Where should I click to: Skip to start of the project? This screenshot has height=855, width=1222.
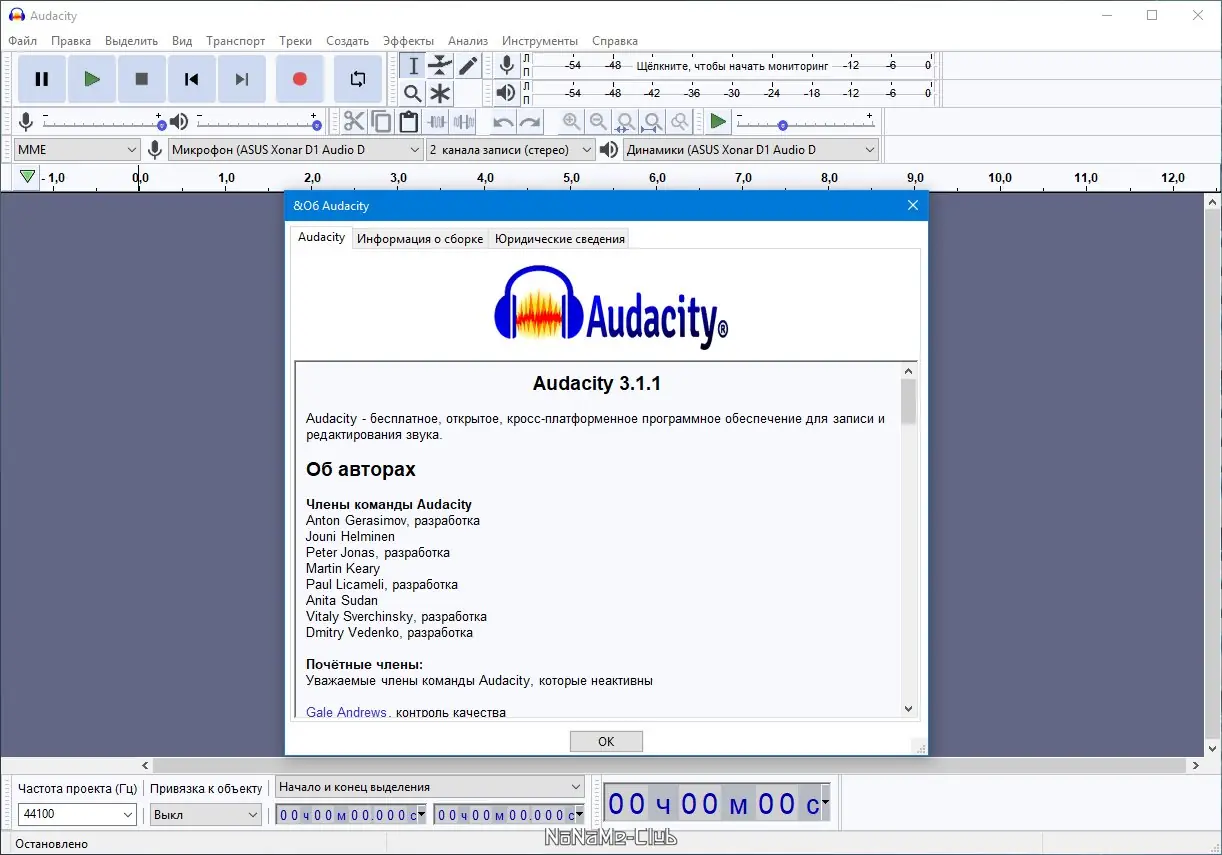[192, 79]
